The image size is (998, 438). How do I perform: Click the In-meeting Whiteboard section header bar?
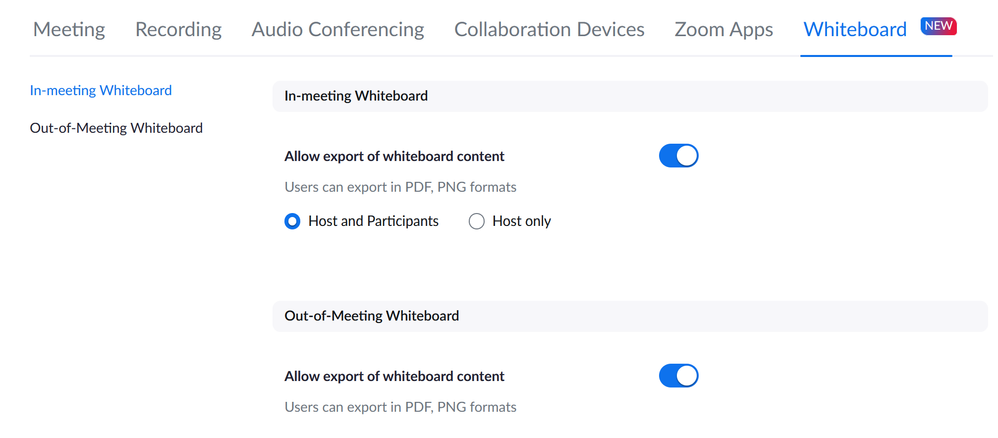point(629,96)
